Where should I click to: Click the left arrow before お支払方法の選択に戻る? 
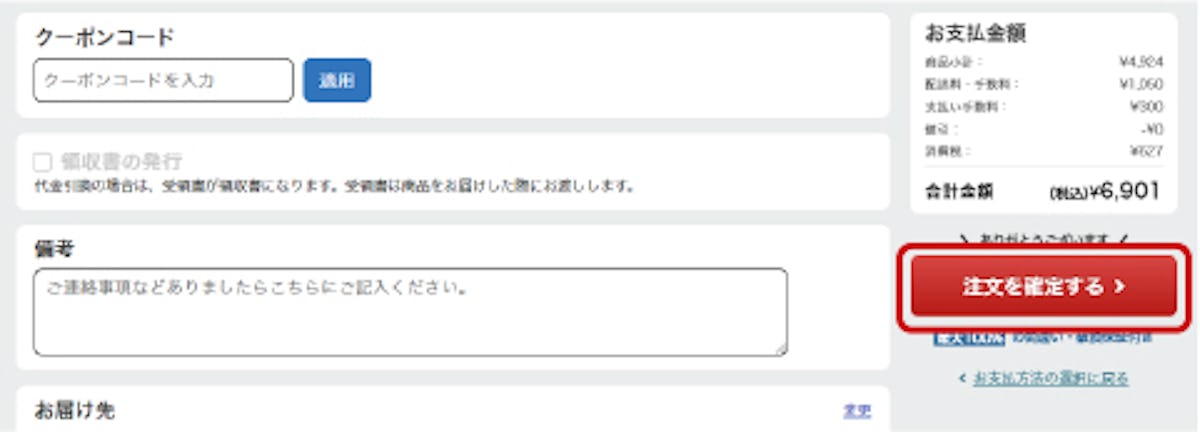point(962,378)
